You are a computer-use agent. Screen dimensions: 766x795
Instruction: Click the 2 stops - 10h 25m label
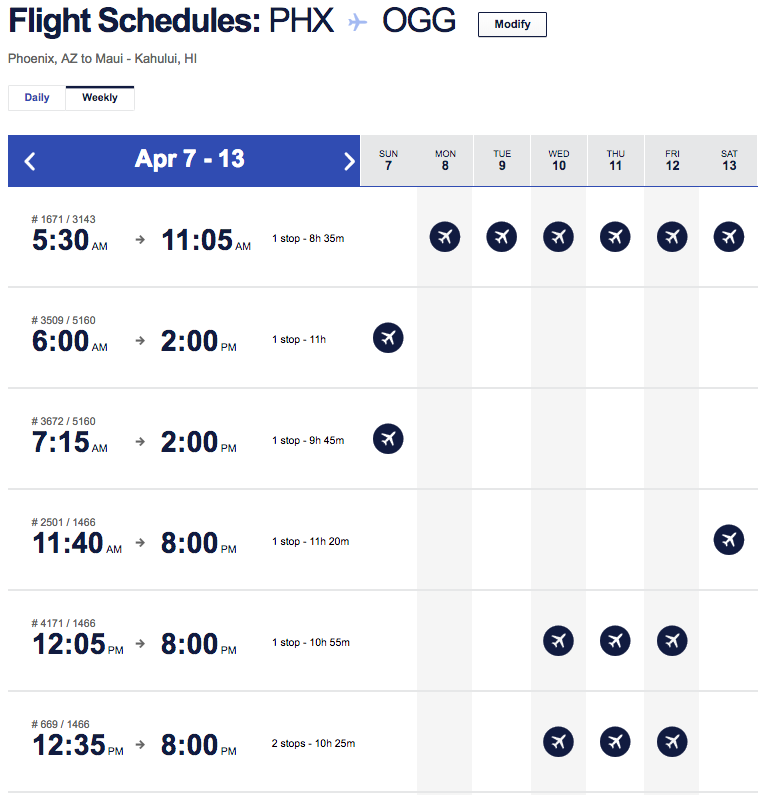pos(313,743)
